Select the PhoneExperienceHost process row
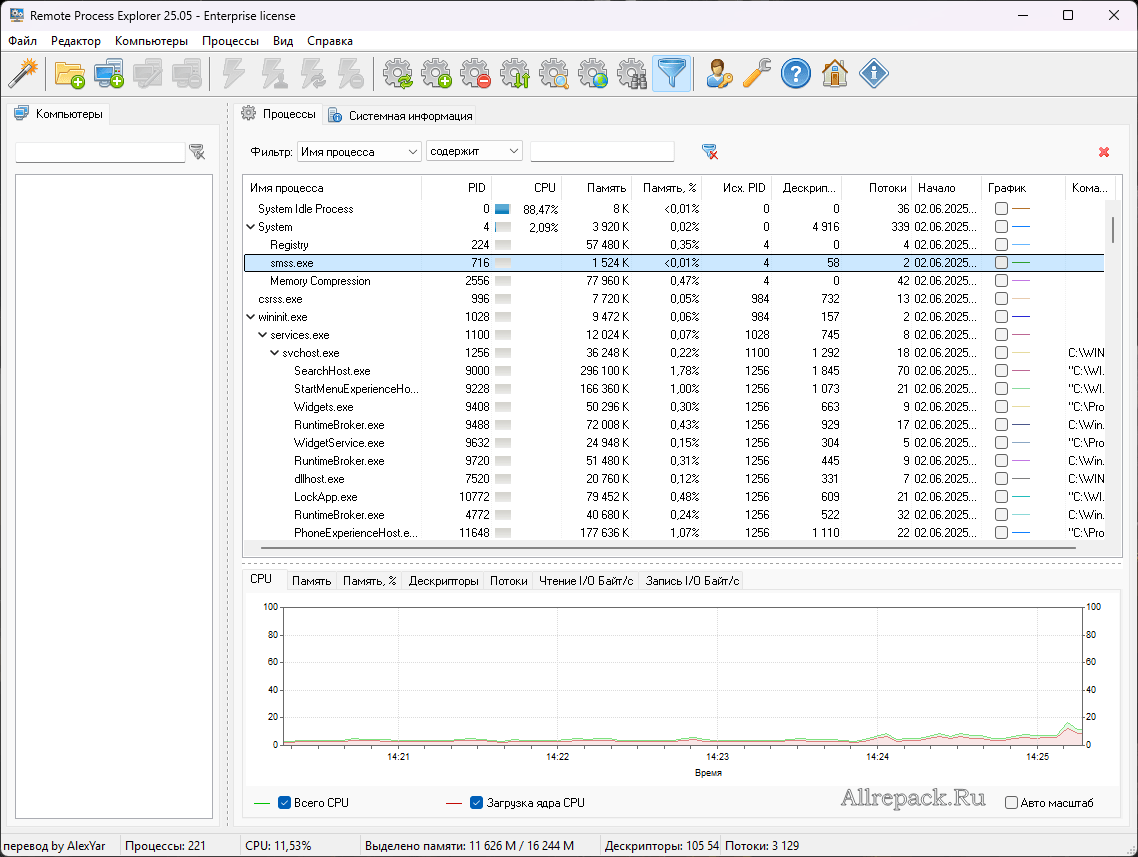Screen dimensions: 1138x857 674,533
